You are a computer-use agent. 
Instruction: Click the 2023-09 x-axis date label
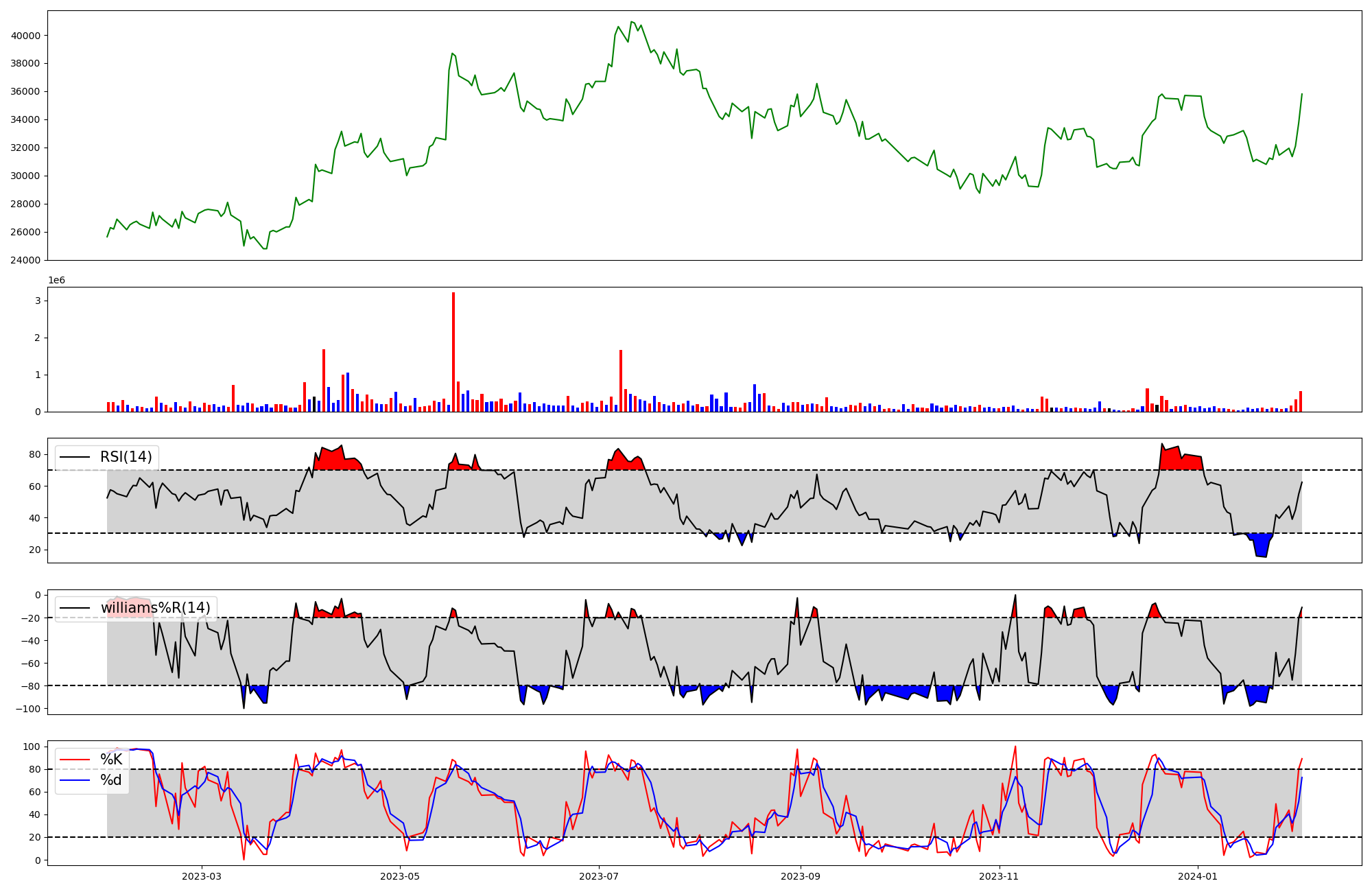801,876
